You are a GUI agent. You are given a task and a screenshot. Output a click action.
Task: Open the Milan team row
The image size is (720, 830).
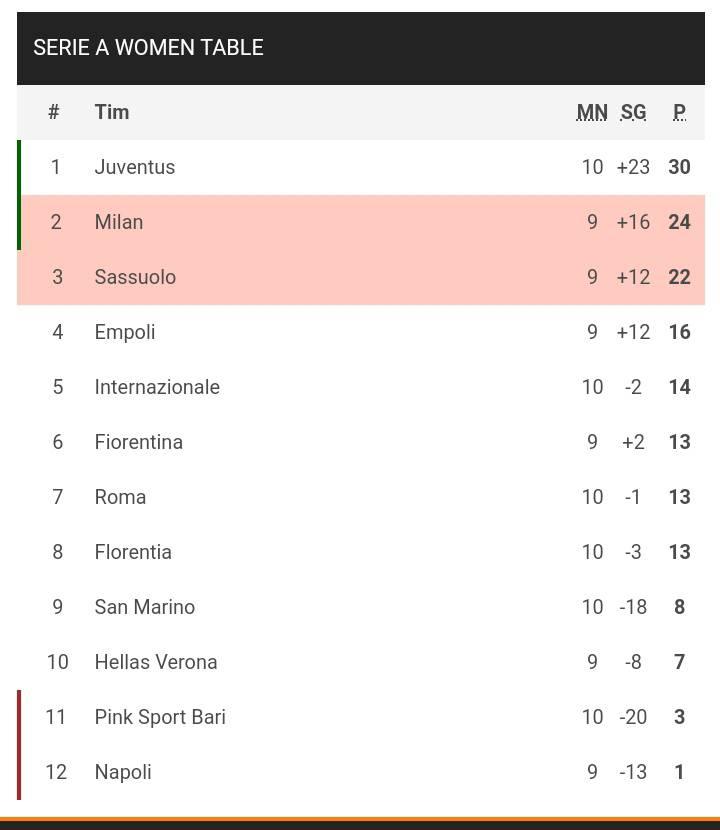(x=361, y=222)
